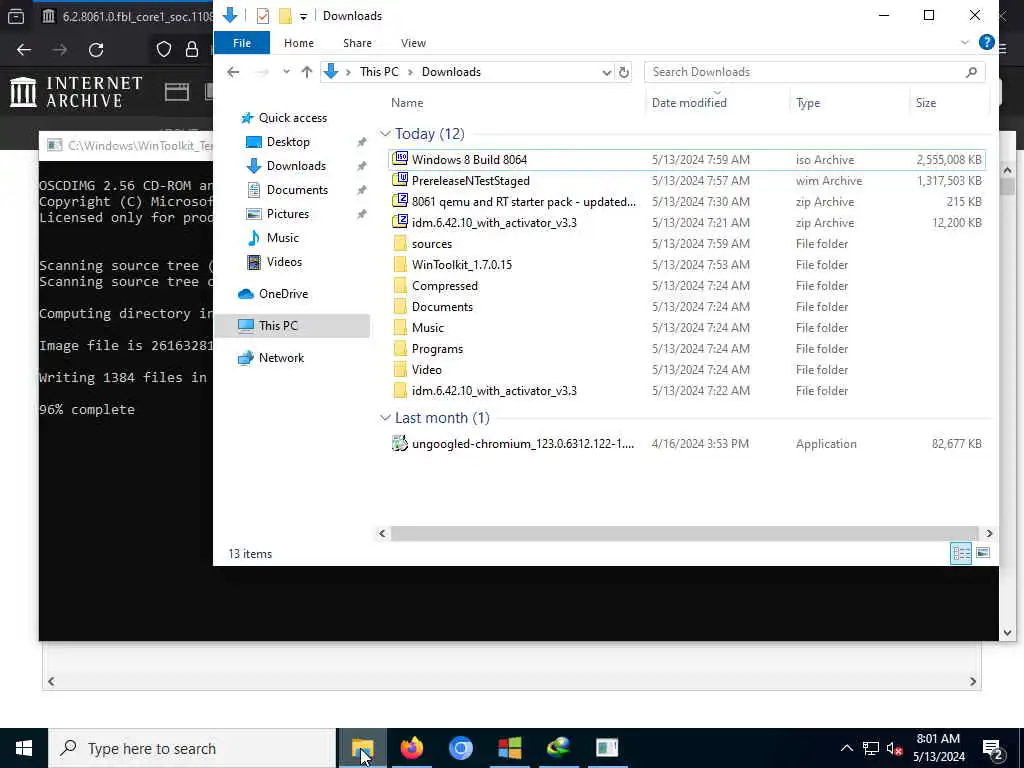Image resolution: width=1024 pixels, height=768 pixels.
Task: Open Explorer help question mark icon
Action: [x=986, y=42]
